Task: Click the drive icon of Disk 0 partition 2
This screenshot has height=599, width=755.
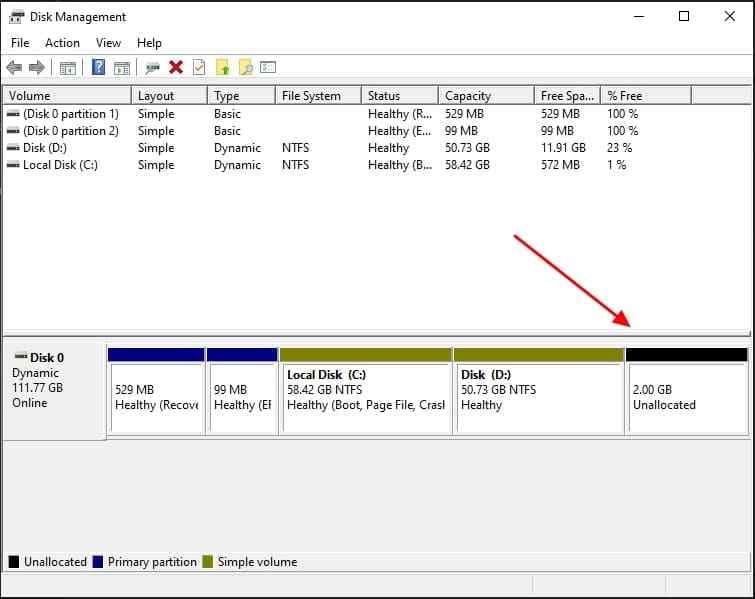Action: point(13,131)
